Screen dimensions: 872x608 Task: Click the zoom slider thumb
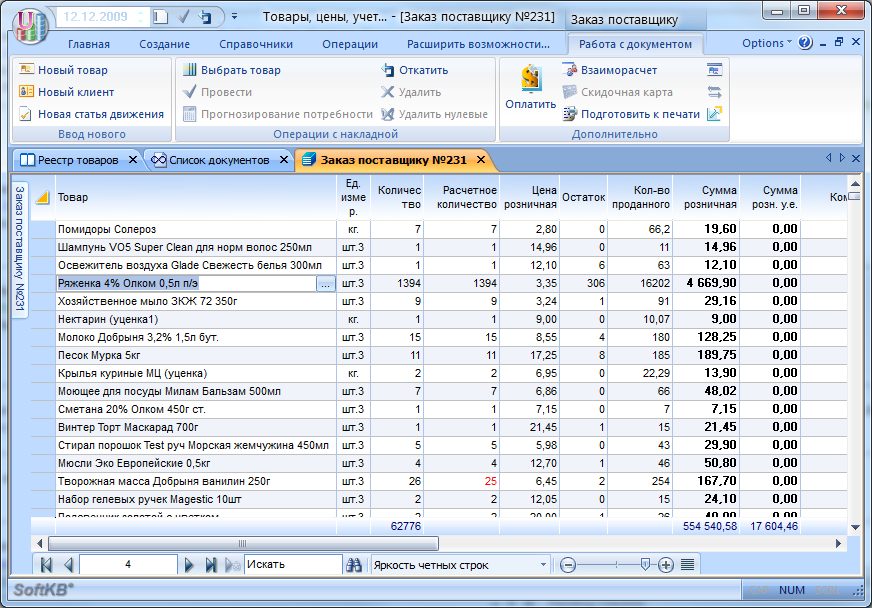(x=645, y=565)
